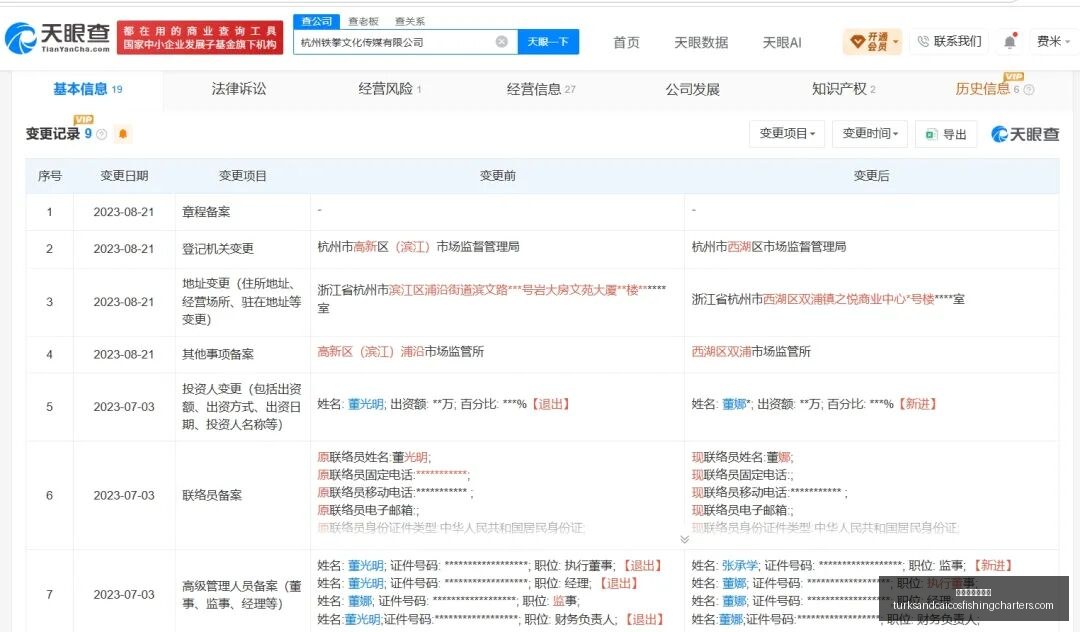Screen dimensions: 1080x632
Task: Click the red 商业查询工具 banner
Action: [200, 38]
